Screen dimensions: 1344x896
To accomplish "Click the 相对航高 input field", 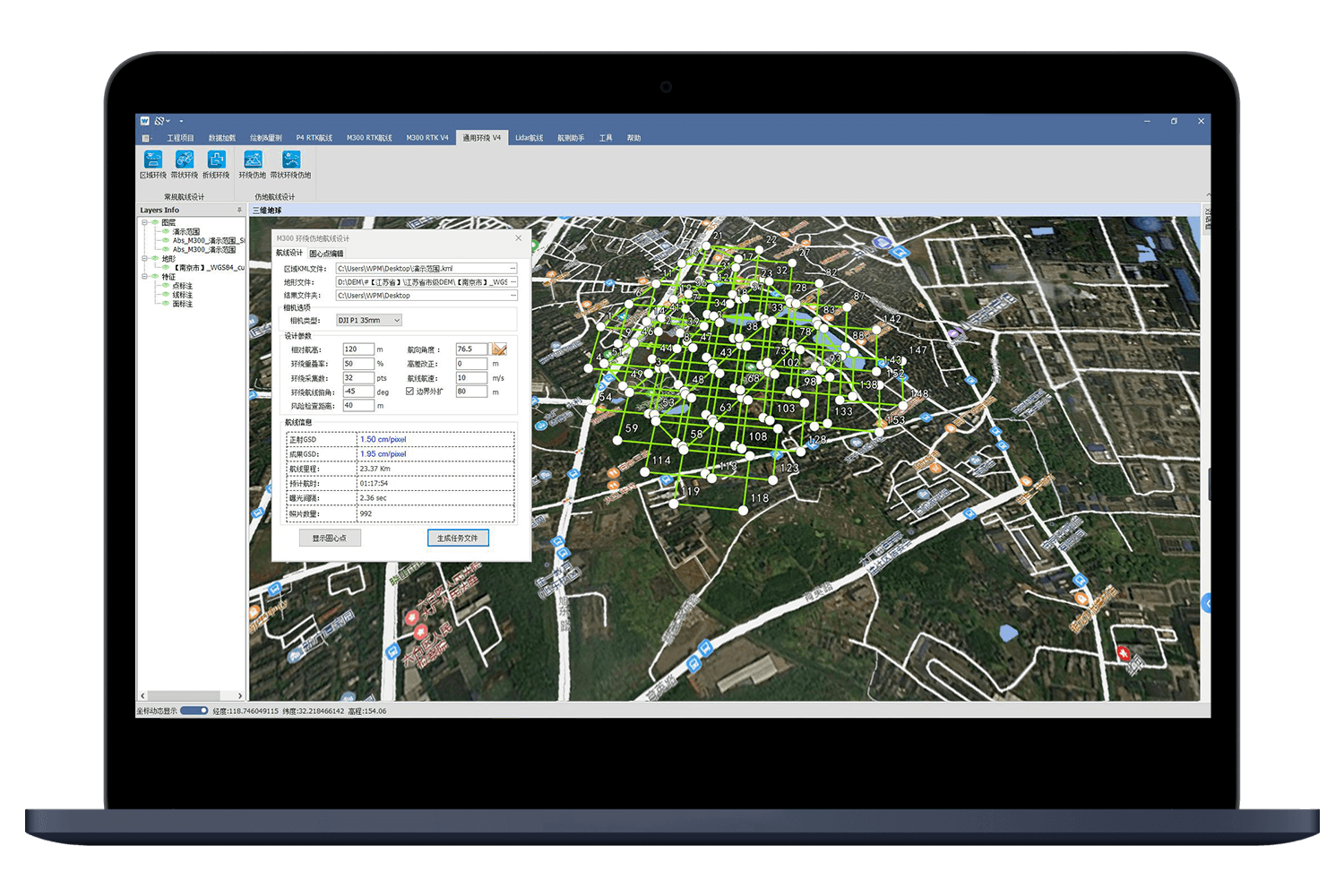I will 358,349.
